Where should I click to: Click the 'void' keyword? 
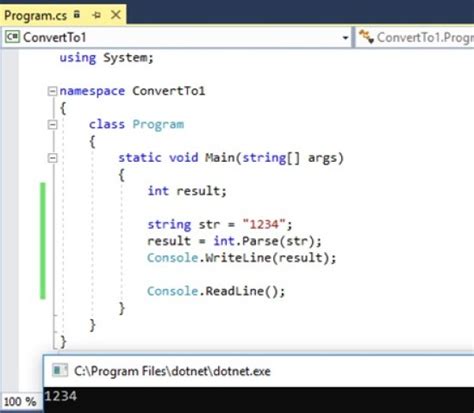coord(184,158)
